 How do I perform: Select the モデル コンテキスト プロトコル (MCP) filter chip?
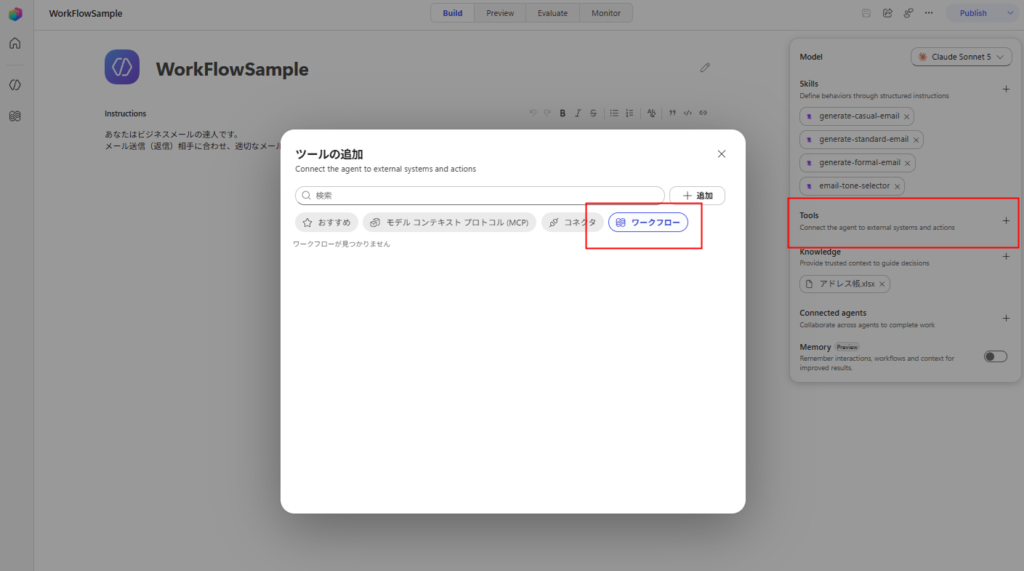(449, 222)
